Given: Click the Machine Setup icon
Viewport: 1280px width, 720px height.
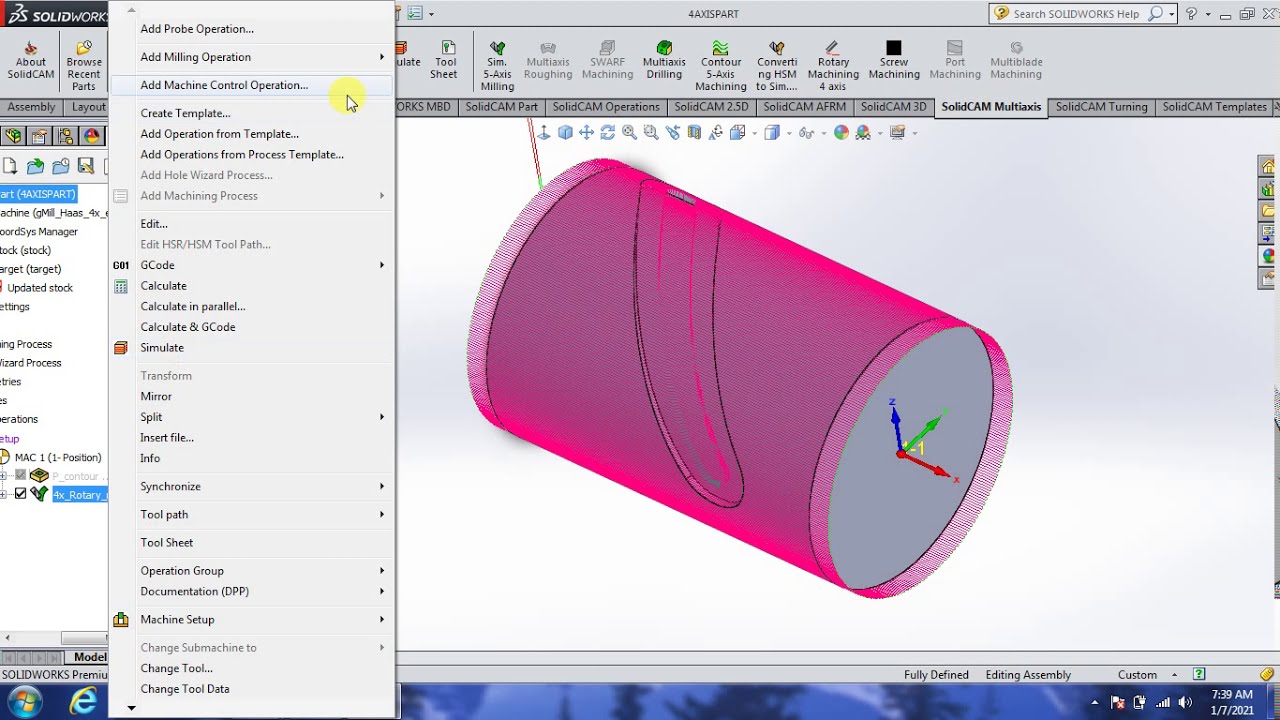Looking at the screenshot, I should pyautogui.click(x=121, y=620).
